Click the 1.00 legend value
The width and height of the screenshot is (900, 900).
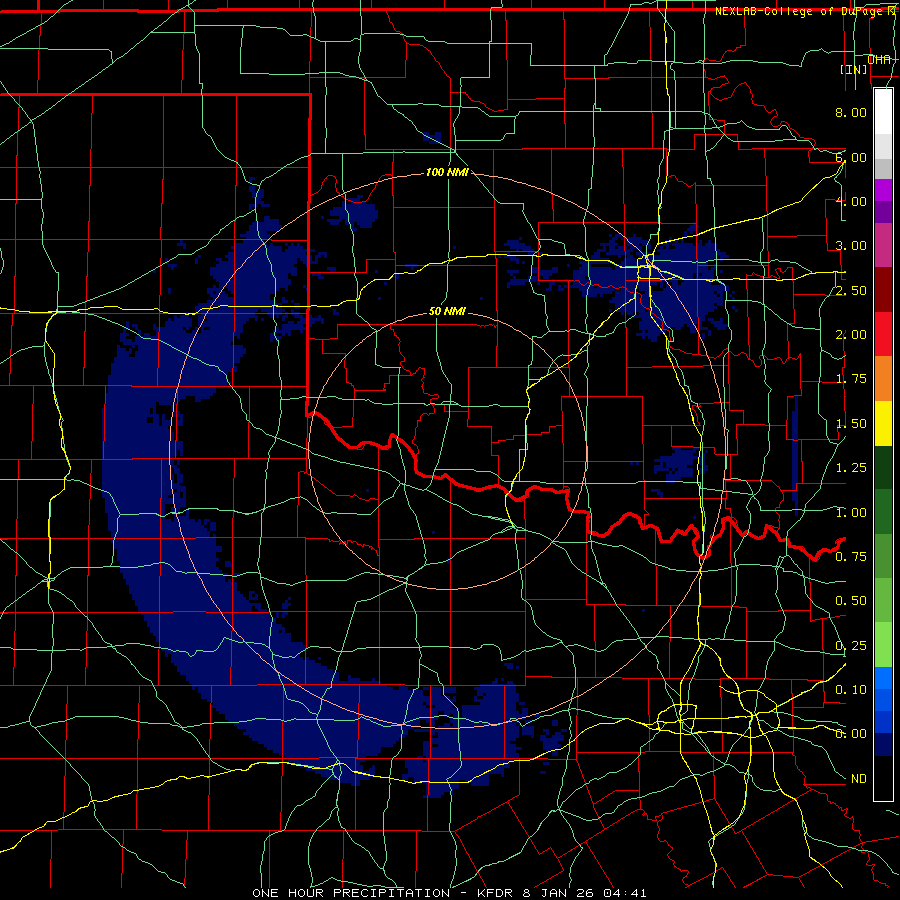[x=851, y=513]
